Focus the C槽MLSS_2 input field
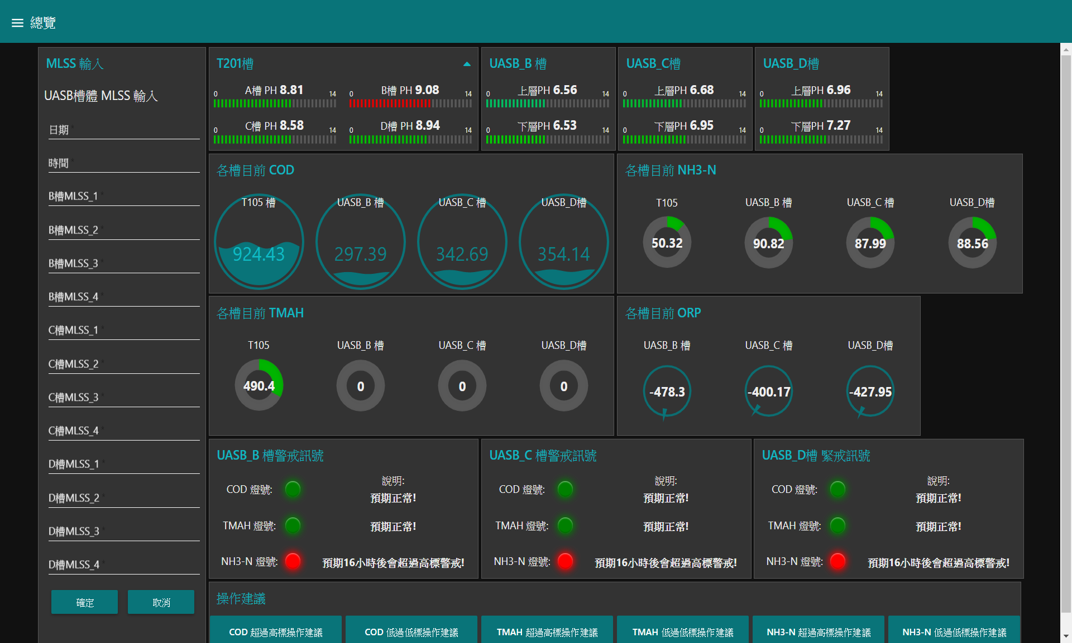Image resolution: width=1072 pixels, height=643 pixels. [124, 364]
